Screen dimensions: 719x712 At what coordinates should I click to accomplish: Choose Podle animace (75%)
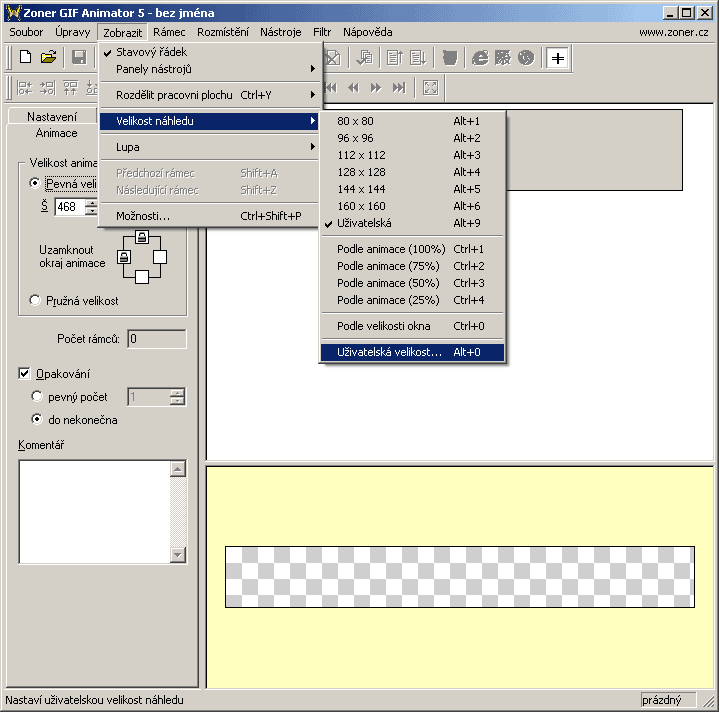(412, 266)
